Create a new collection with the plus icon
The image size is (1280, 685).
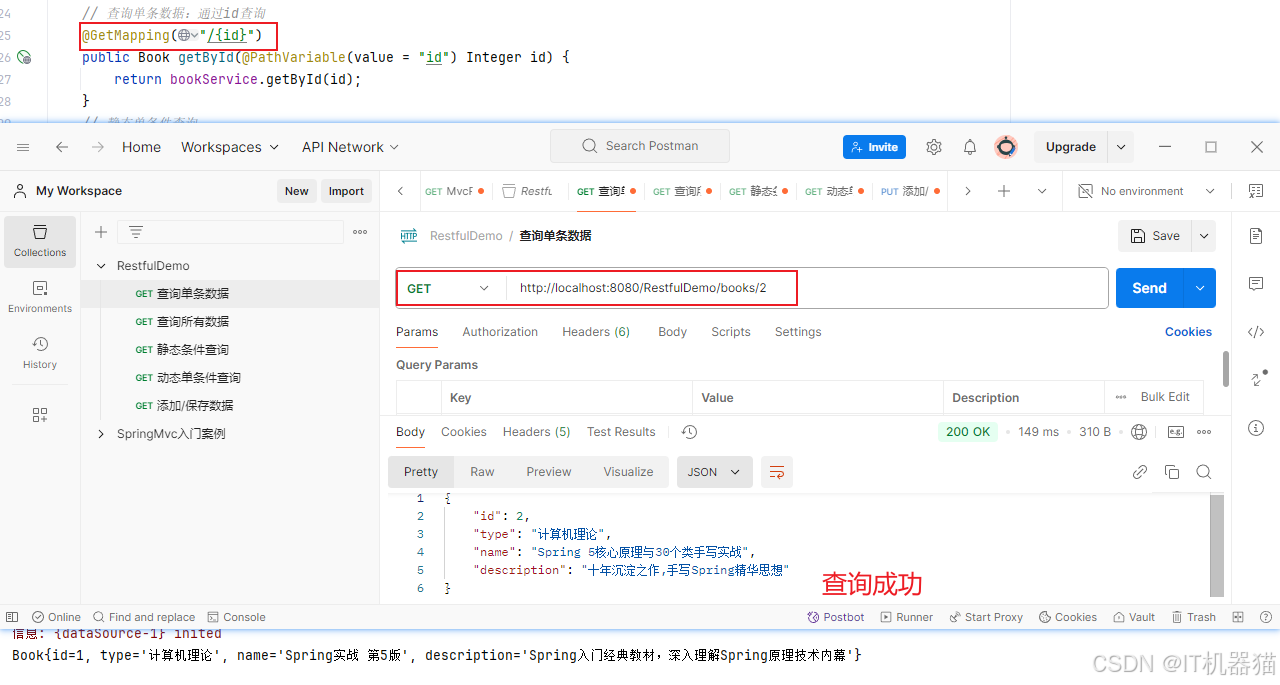point(101,232)
